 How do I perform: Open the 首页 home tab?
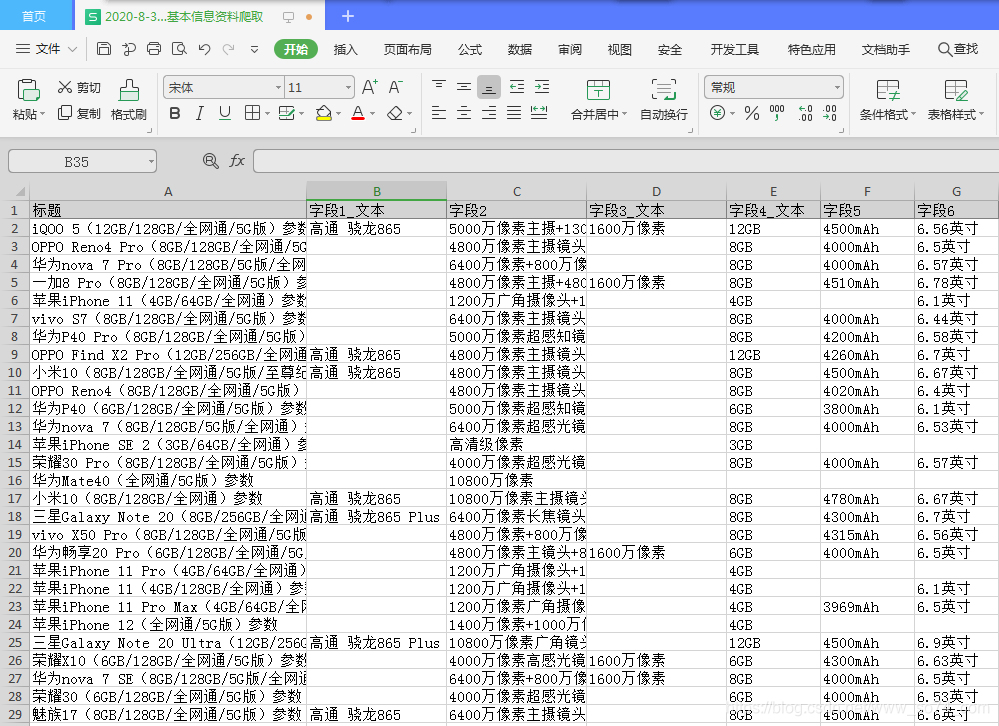pos(34,16)
